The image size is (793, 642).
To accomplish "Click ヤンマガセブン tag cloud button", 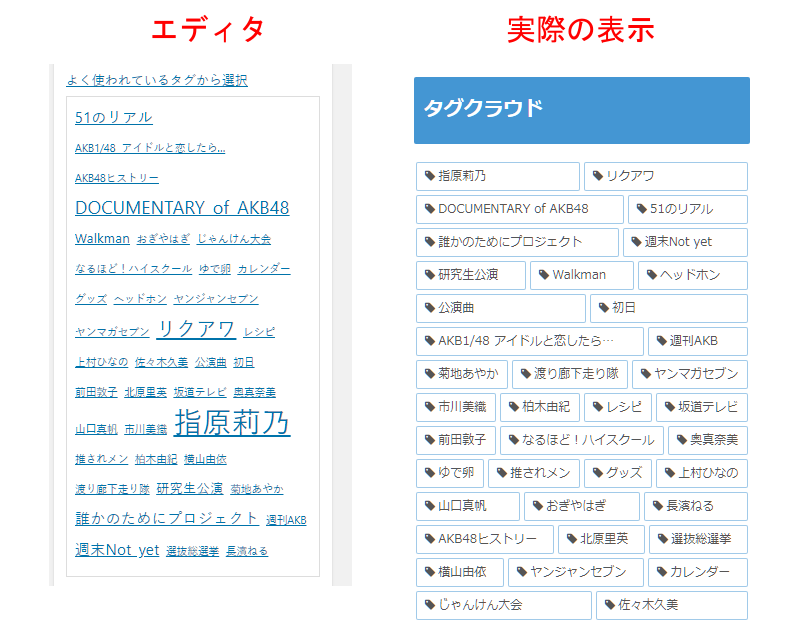I will click(x=690, y=374).
